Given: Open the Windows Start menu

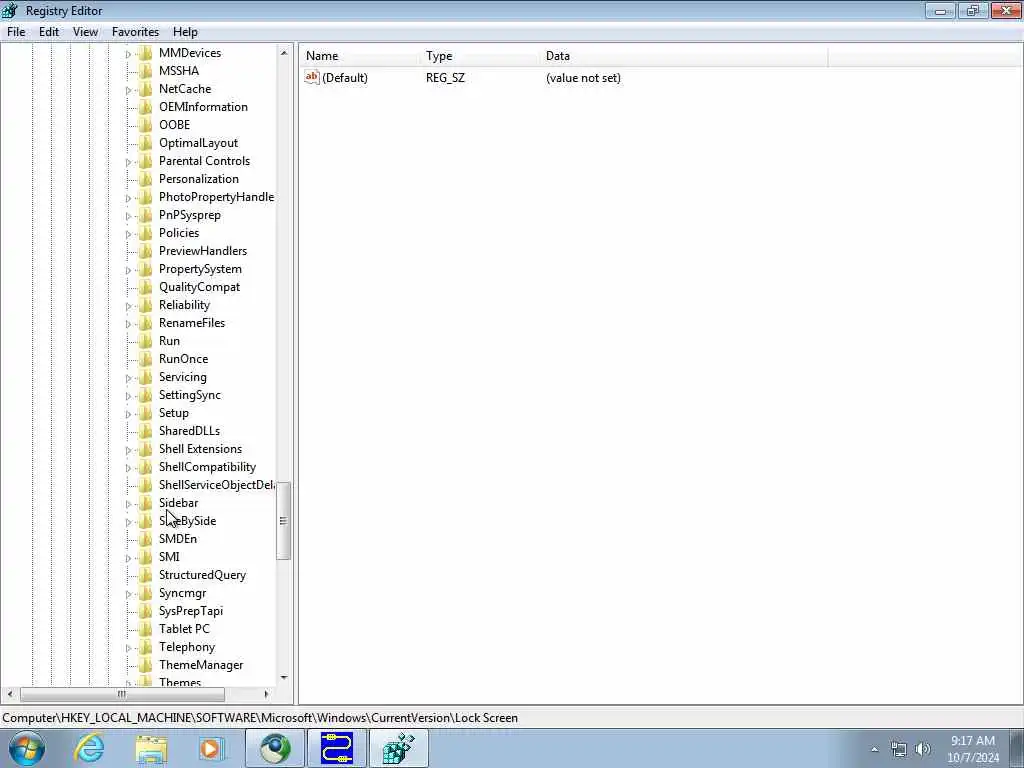Looking at the screenshot, I should tap(27, 748).
